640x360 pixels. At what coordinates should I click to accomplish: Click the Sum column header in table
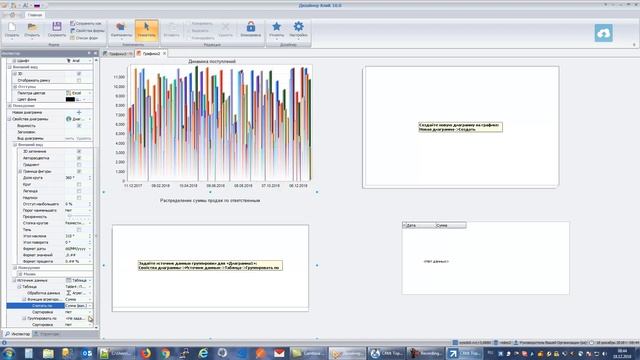pyautogui.click(x=450, y=225)
